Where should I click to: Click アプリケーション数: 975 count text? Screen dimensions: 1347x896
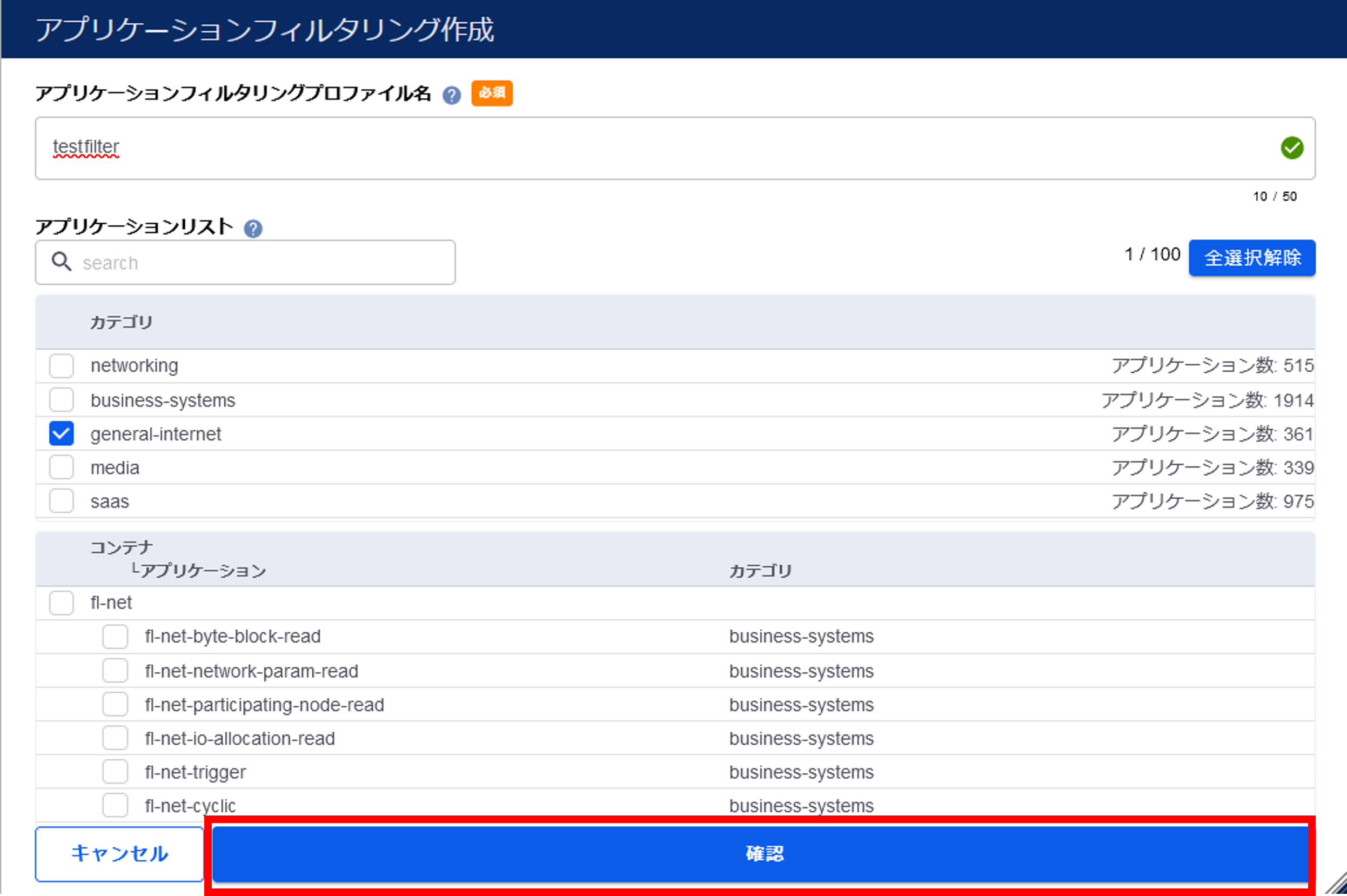[x=1213, y=502]
